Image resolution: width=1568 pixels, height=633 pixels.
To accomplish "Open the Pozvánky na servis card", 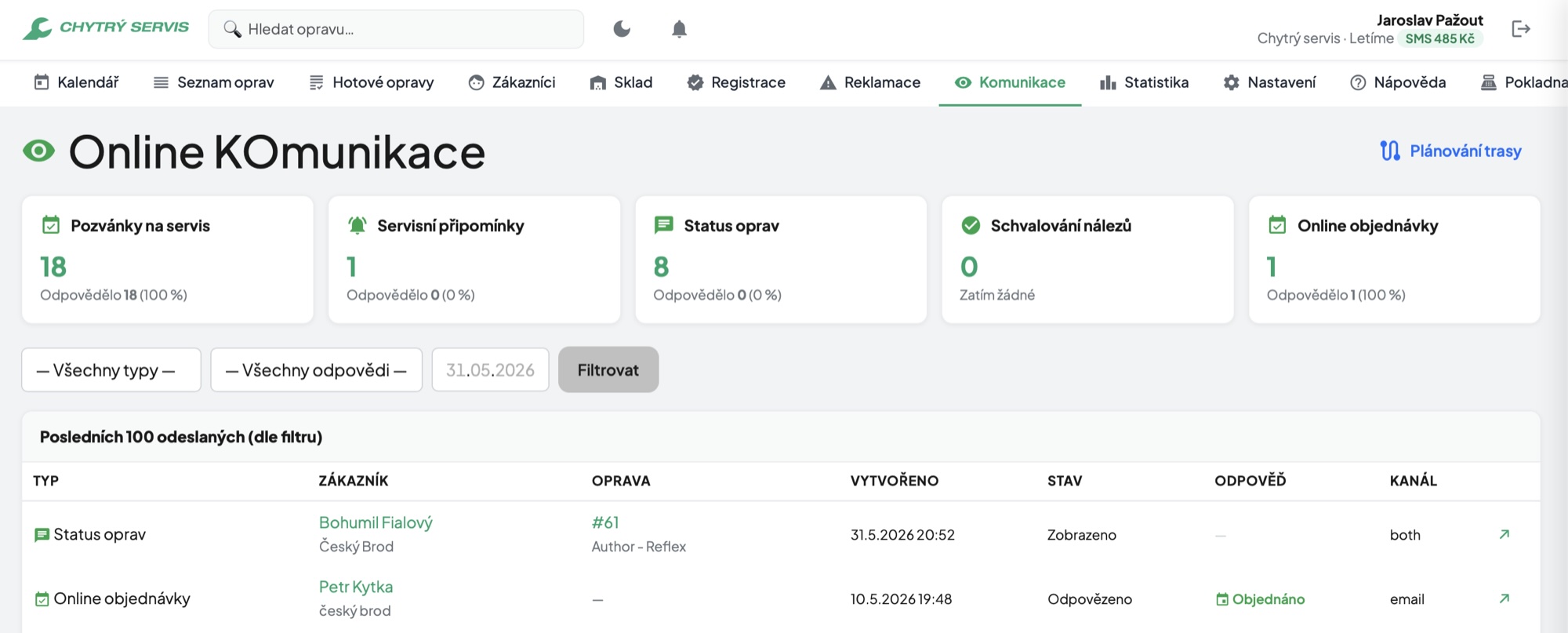I will tap(168, 259).
